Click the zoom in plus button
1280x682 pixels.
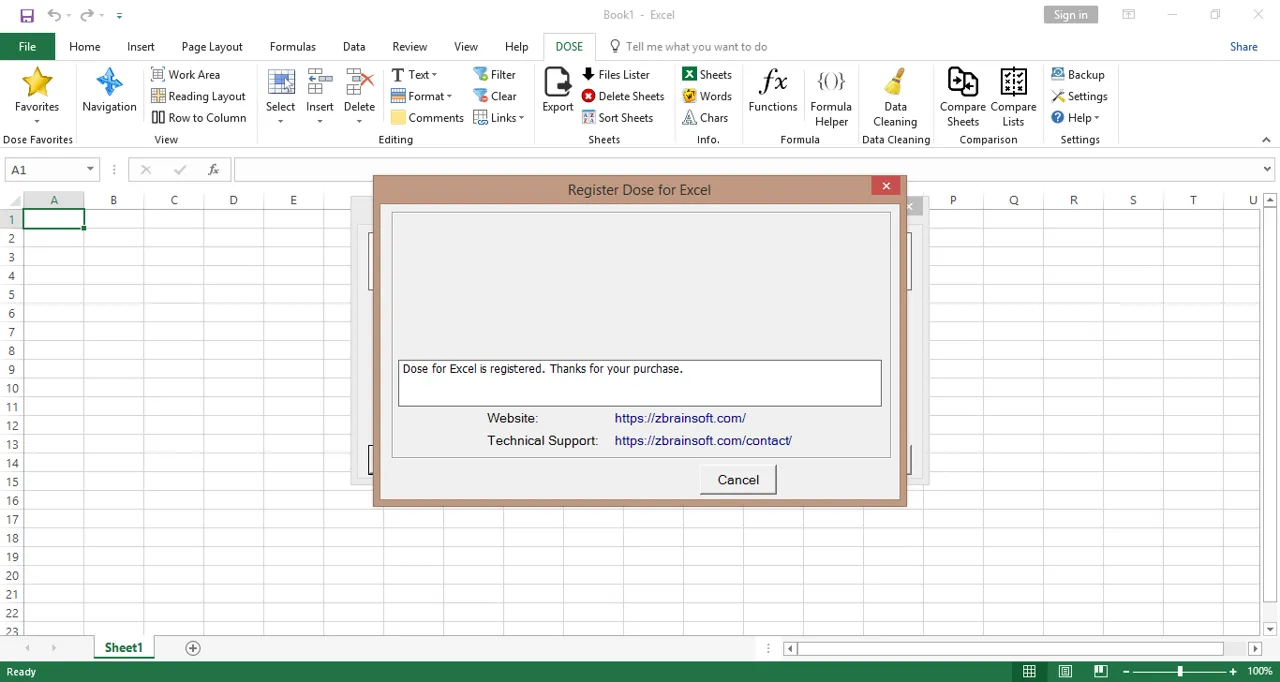[x=1233, y=672]
